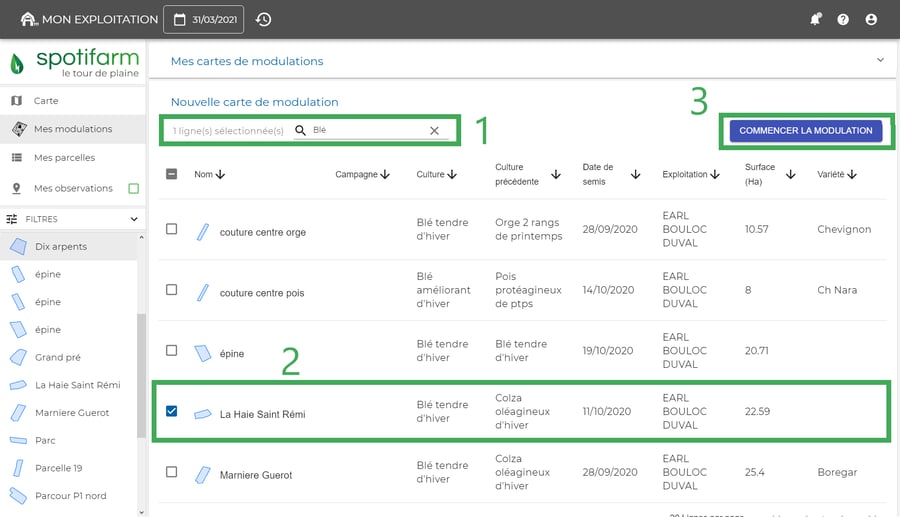Sort the table by Exploitation
Screen dimensions: 900x517
pyautogui.click(x=715, y=174)
